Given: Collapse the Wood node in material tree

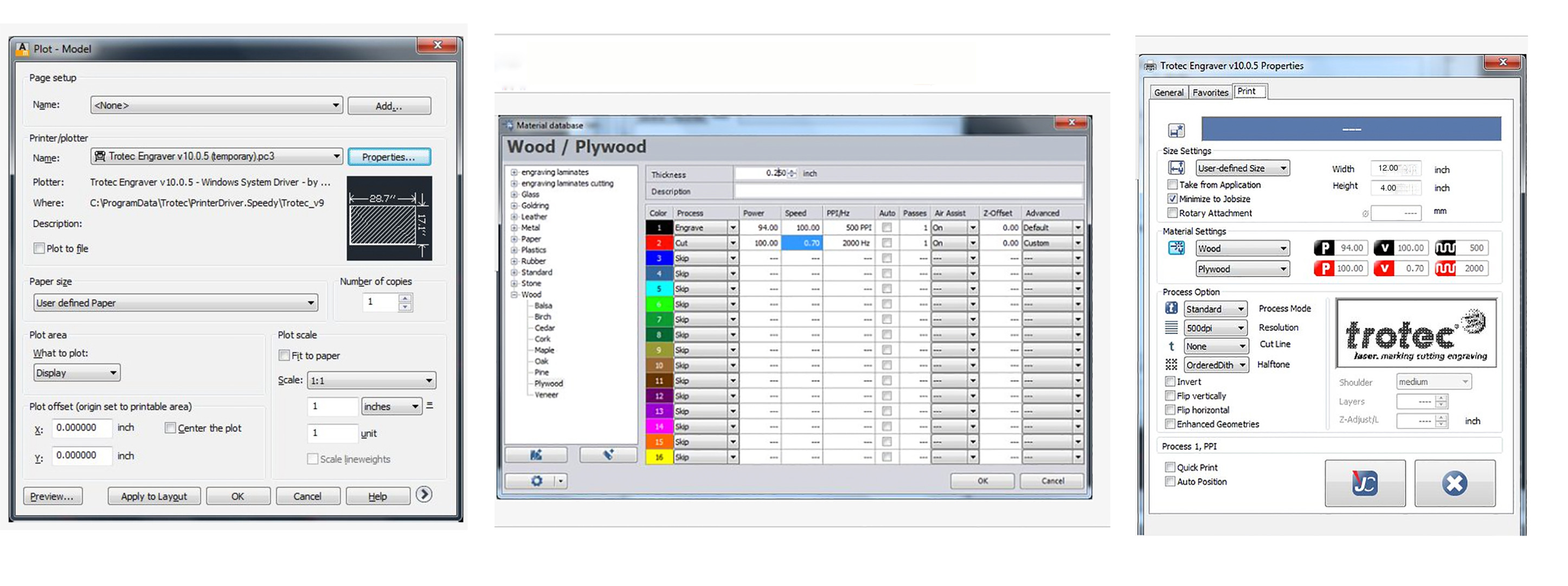Looking at the screenshot, I should [515, 294].
